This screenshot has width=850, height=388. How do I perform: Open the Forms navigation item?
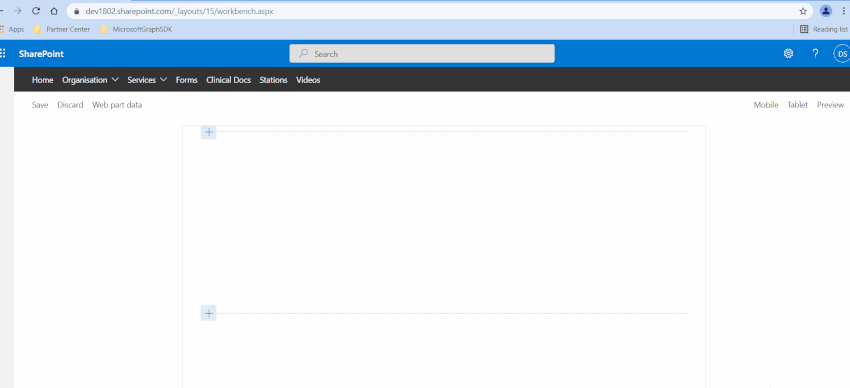pyautogui.click(x=186, y=80)
